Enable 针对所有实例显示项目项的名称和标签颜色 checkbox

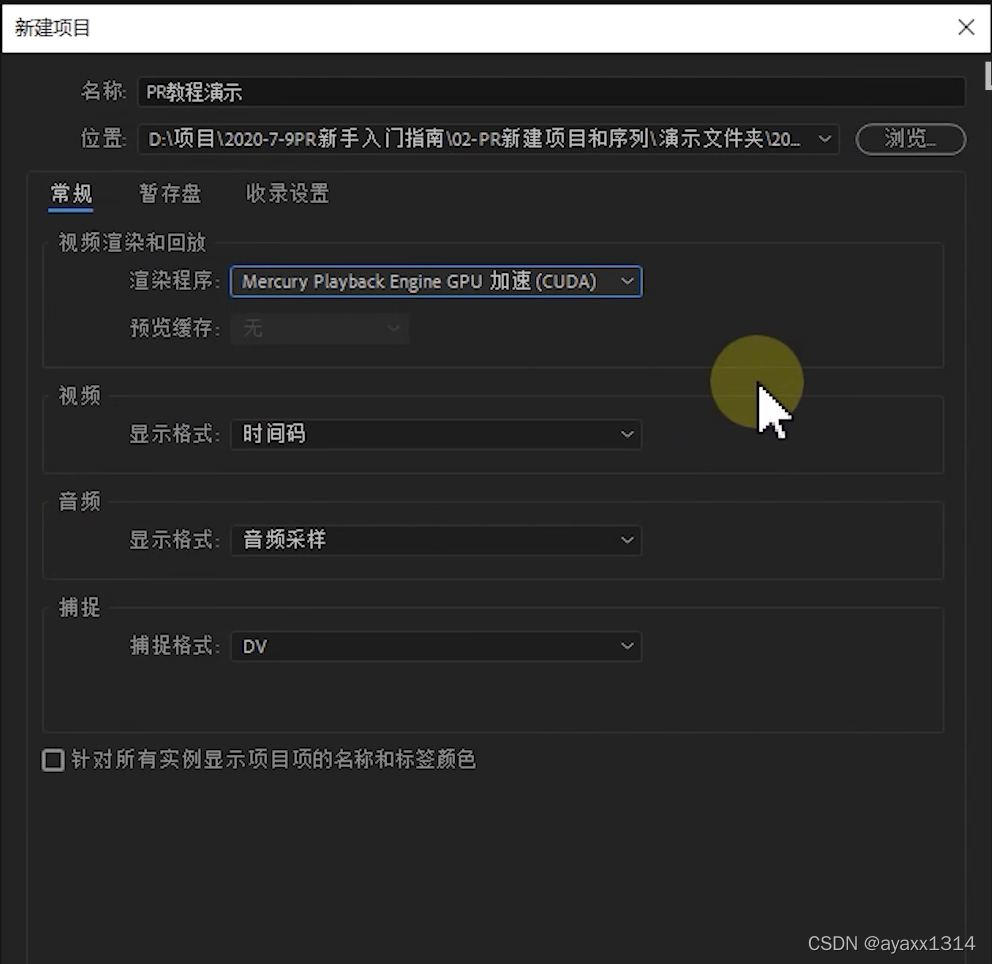tap(53, 760)
